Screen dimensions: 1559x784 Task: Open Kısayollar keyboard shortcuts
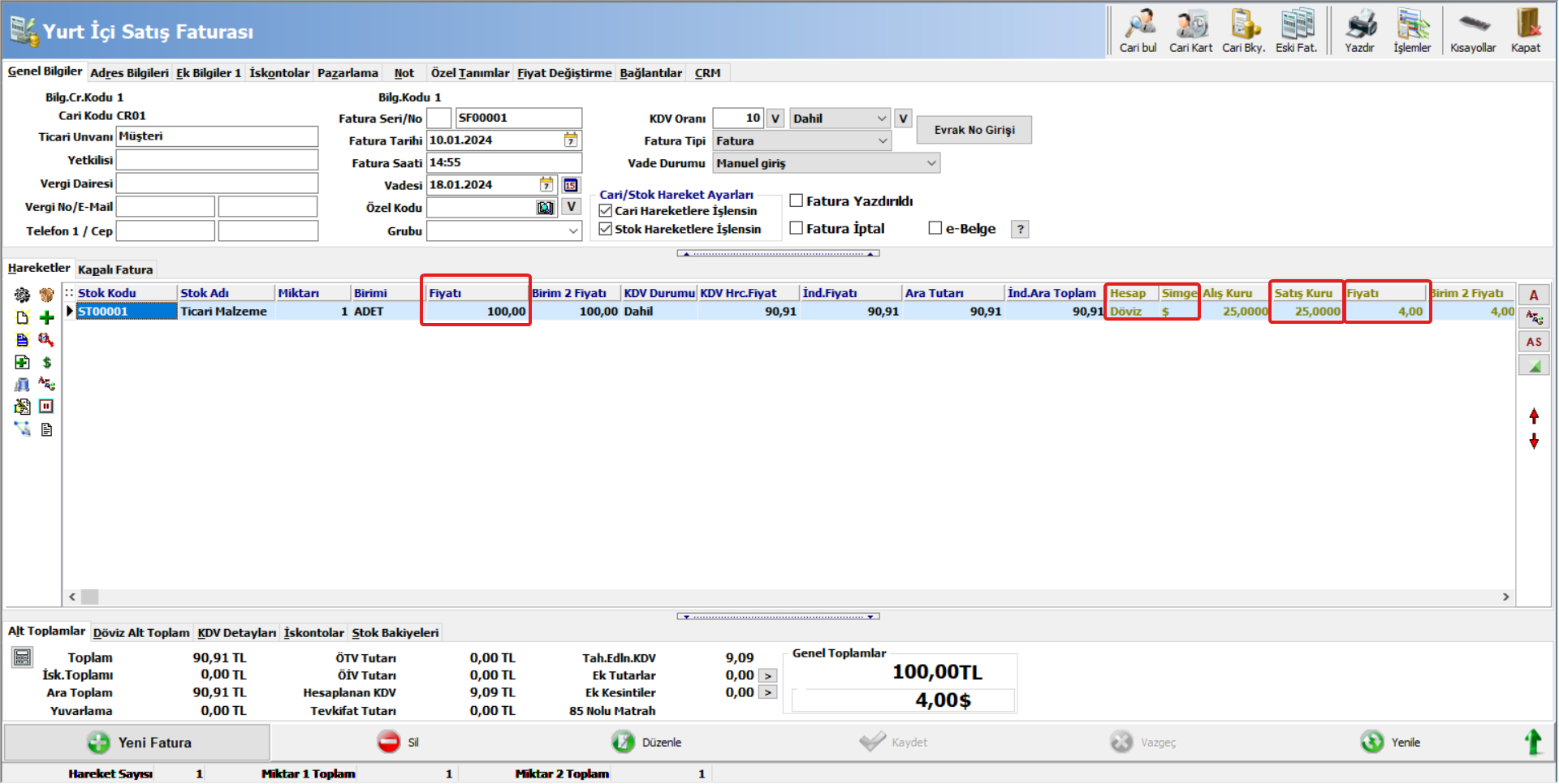pos(1473,31)
